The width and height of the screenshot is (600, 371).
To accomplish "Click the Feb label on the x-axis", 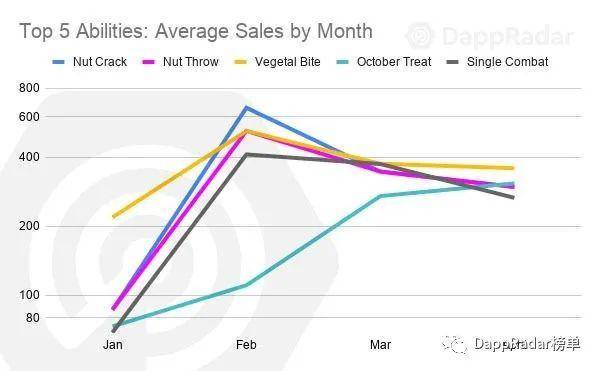I will tap(246, 345).
